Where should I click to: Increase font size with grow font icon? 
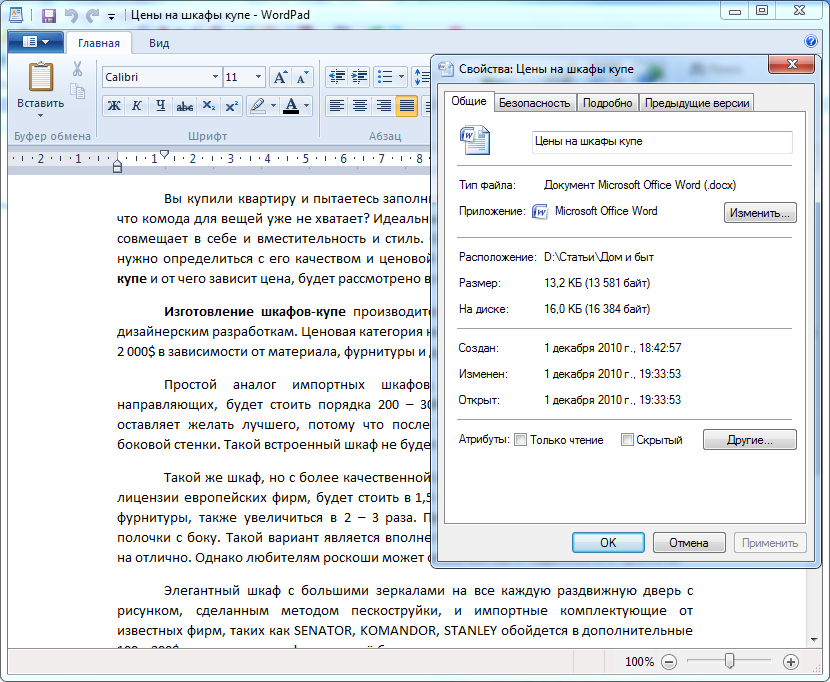point(280,77)
